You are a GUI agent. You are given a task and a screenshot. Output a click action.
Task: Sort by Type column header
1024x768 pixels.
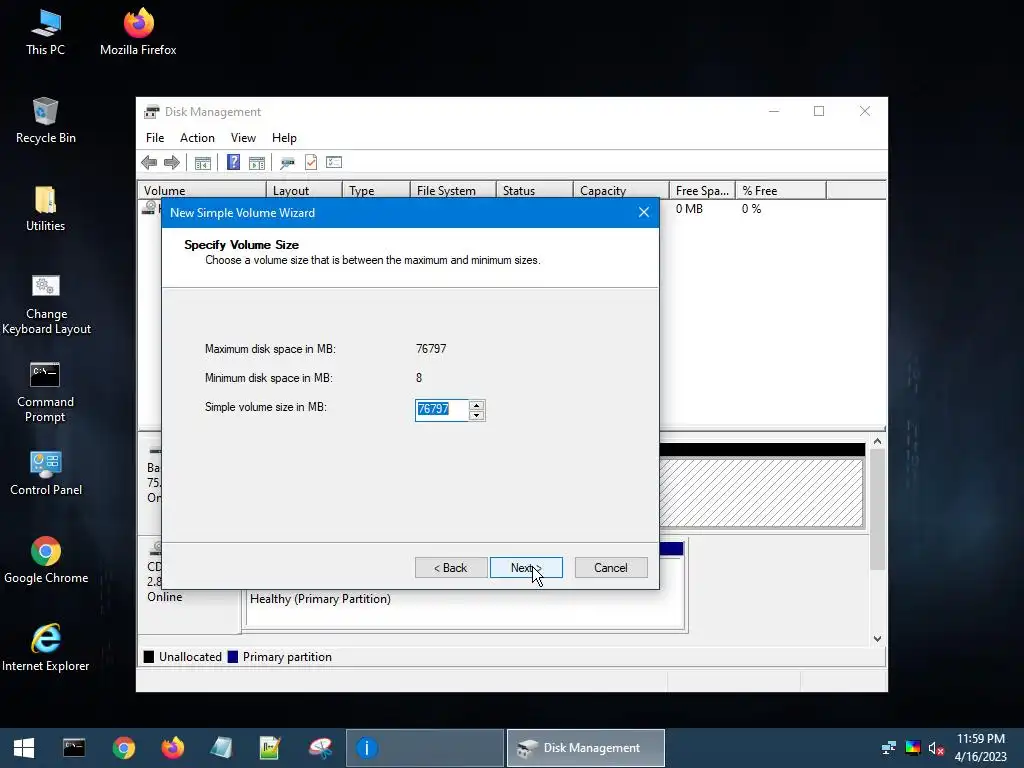pyautogui.click(x=376, y=190)
